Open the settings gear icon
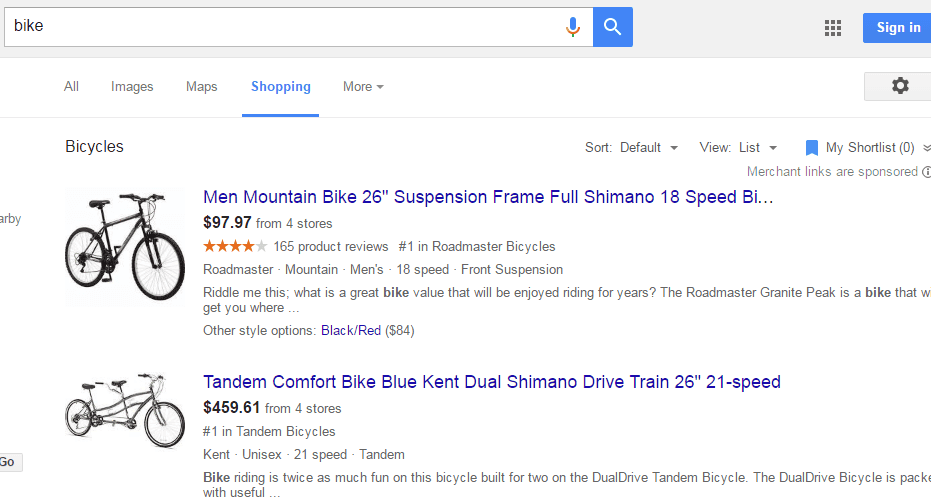The height and width of the screenshot is (498, 931). (x=900, y=87)
